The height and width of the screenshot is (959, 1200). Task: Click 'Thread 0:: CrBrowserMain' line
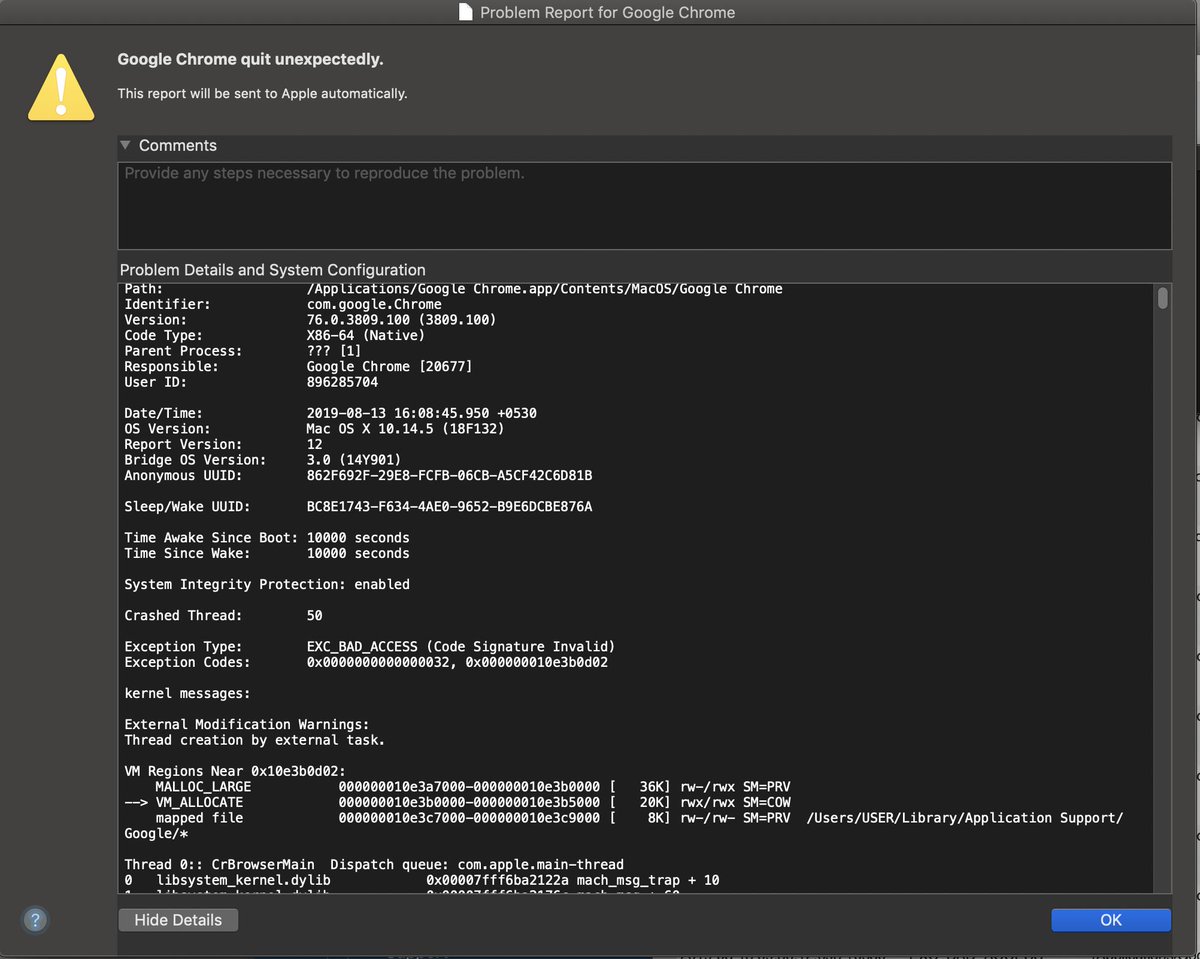point(374,864)
